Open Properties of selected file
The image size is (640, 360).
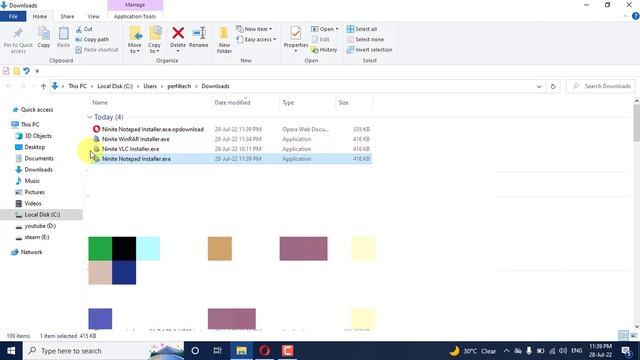[x=296, y=37]
